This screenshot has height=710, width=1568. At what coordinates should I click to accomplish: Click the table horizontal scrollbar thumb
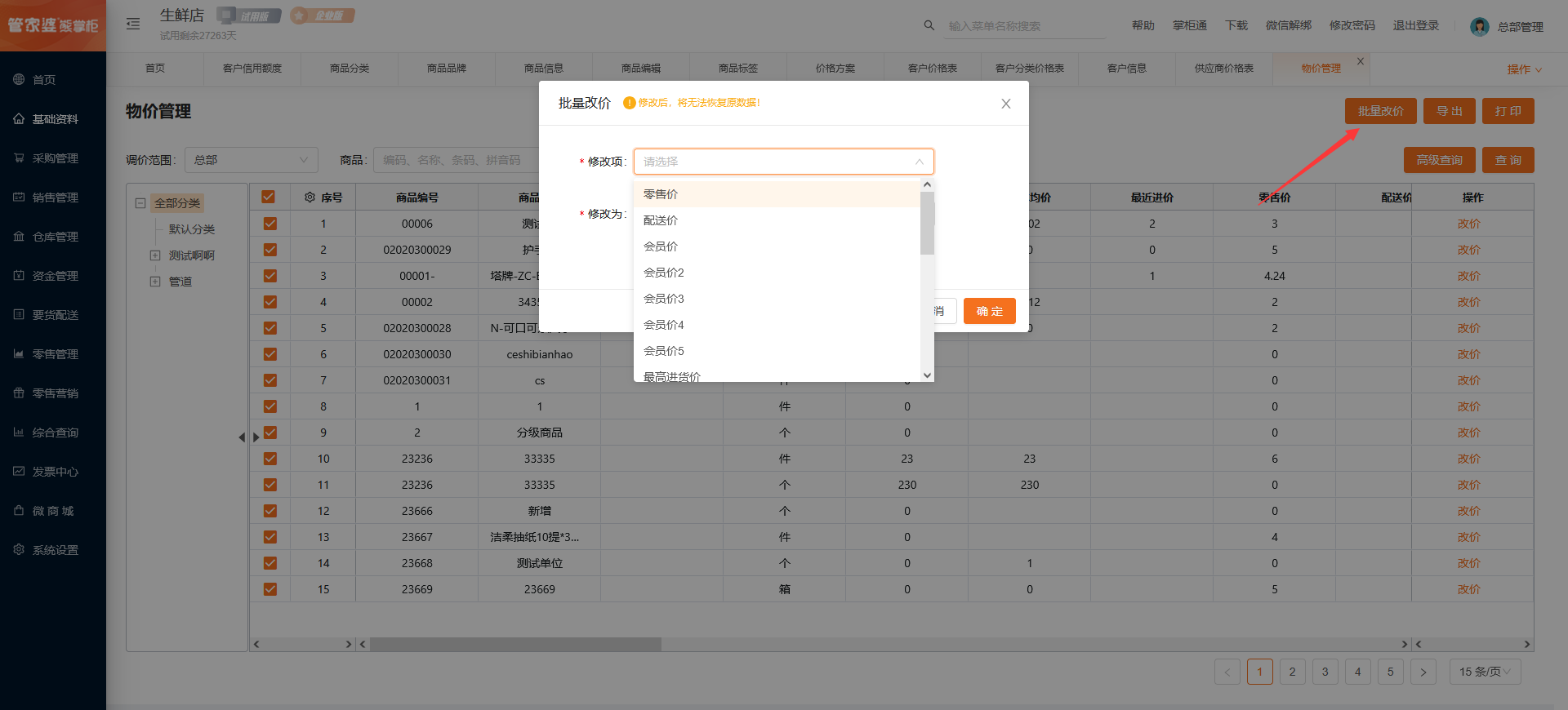[515, 644]
